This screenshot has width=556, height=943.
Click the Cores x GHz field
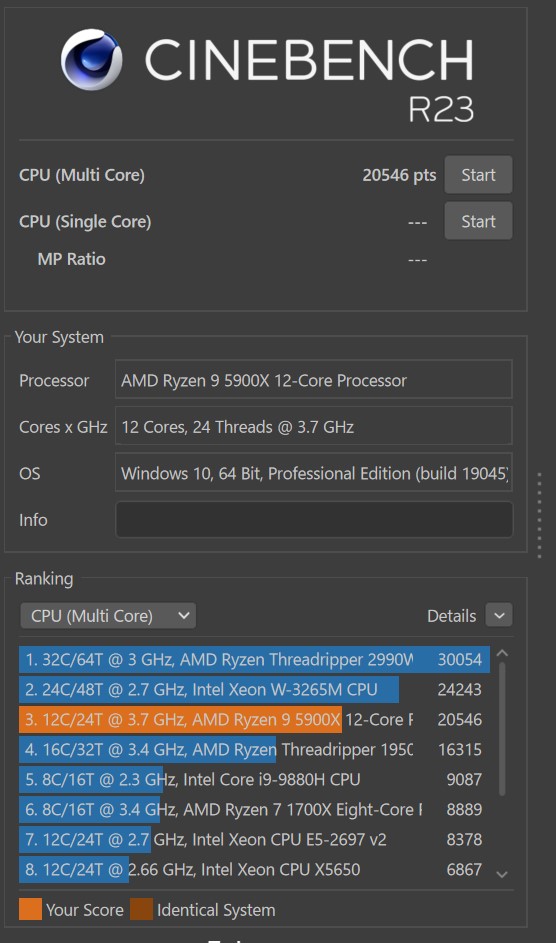[314, 427]
